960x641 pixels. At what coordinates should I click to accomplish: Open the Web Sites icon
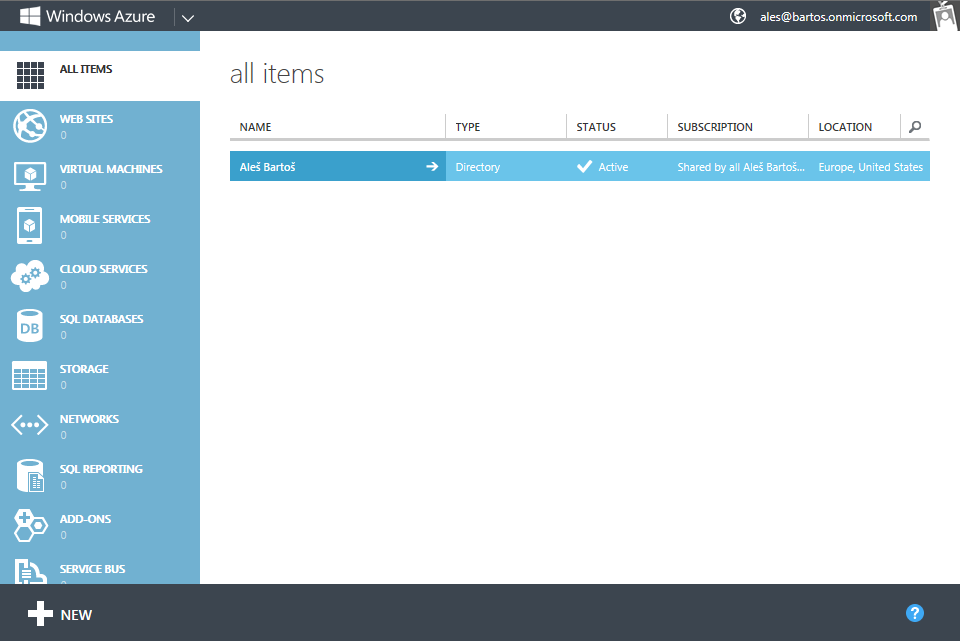pyautogui.click(x=30, y=126)
